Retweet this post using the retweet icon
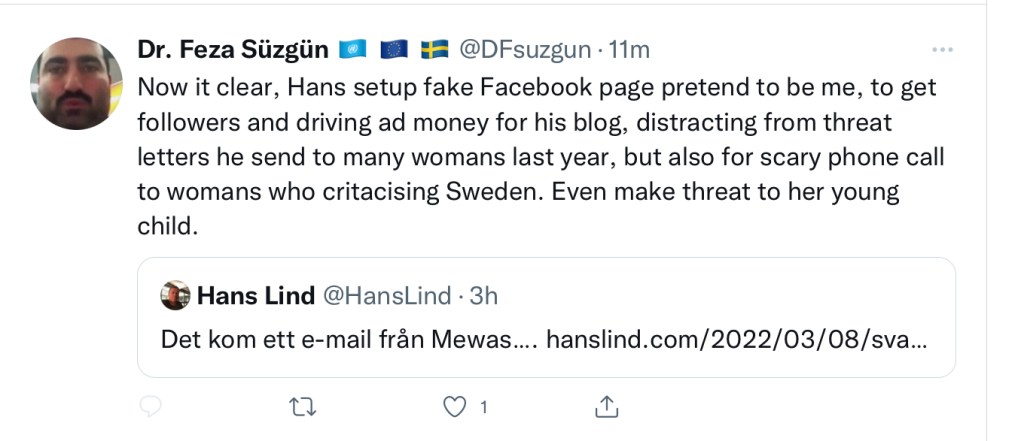The height and width of the screenshot is (441, 1024). [x=301, y=407]
